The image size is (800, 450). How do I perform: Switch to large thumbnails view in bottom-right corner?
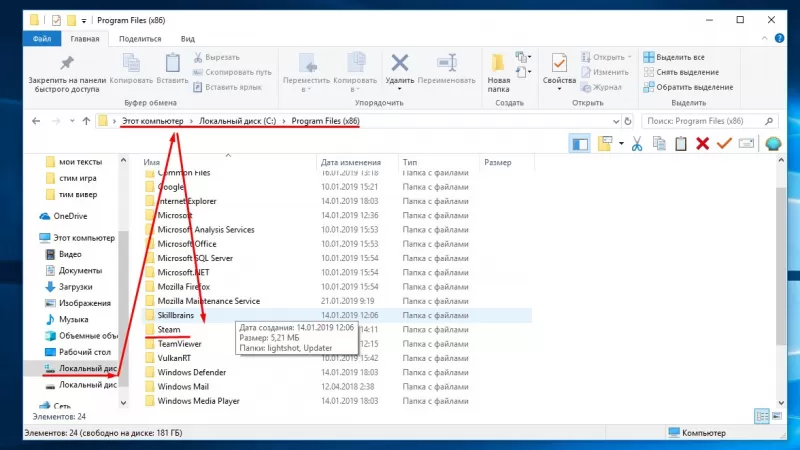776,415
